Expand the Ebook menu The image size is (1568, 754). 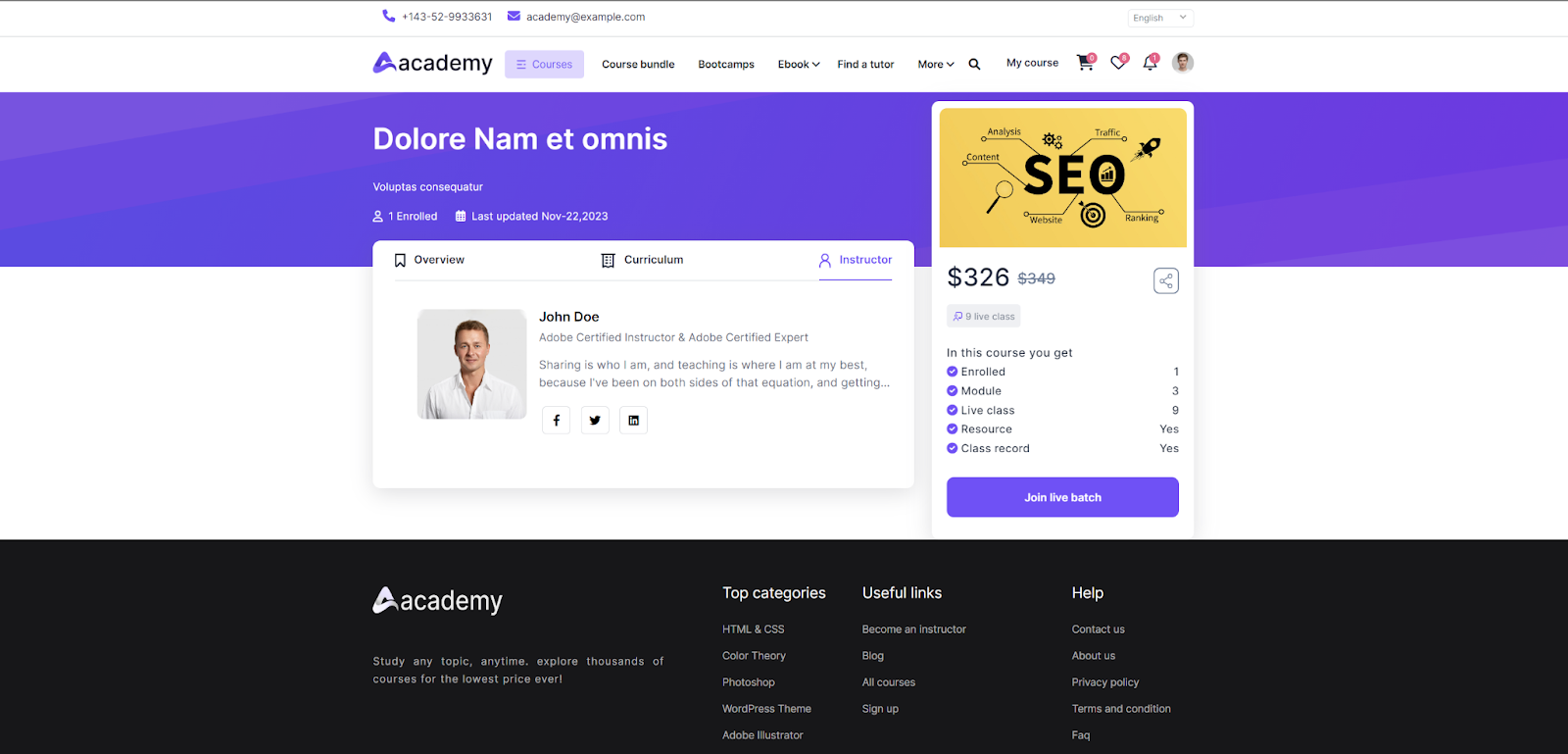(798, 65)
